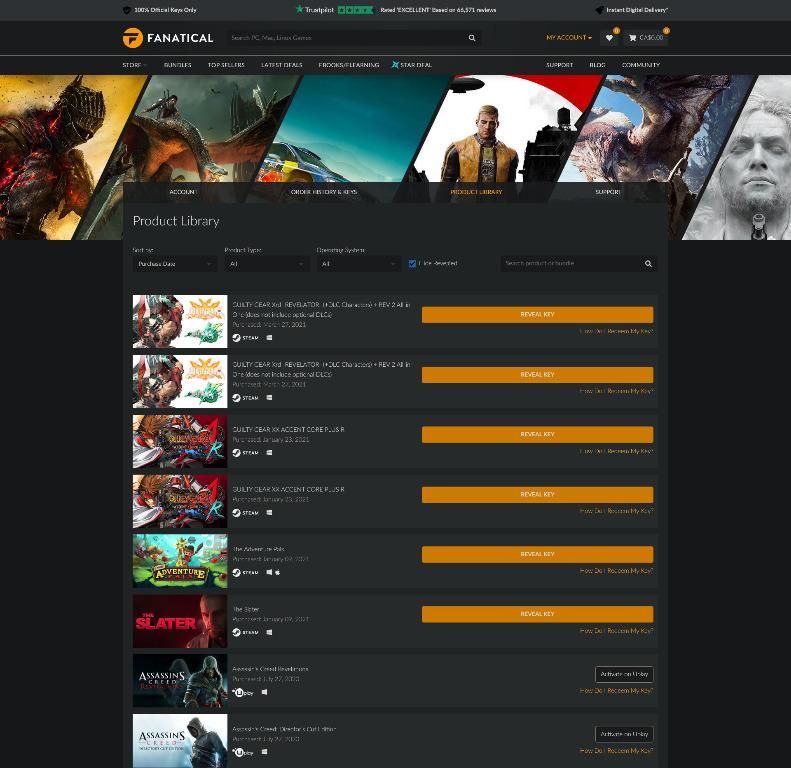
Task: Click the 100% Official Keys shield icon
Action: [x=127, y=10]
